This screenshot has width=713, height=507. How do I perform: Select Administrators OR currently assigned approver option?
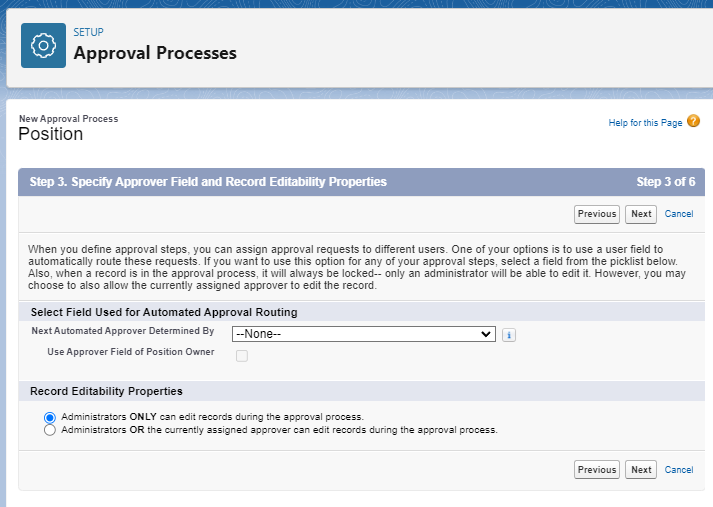point(50,430)
